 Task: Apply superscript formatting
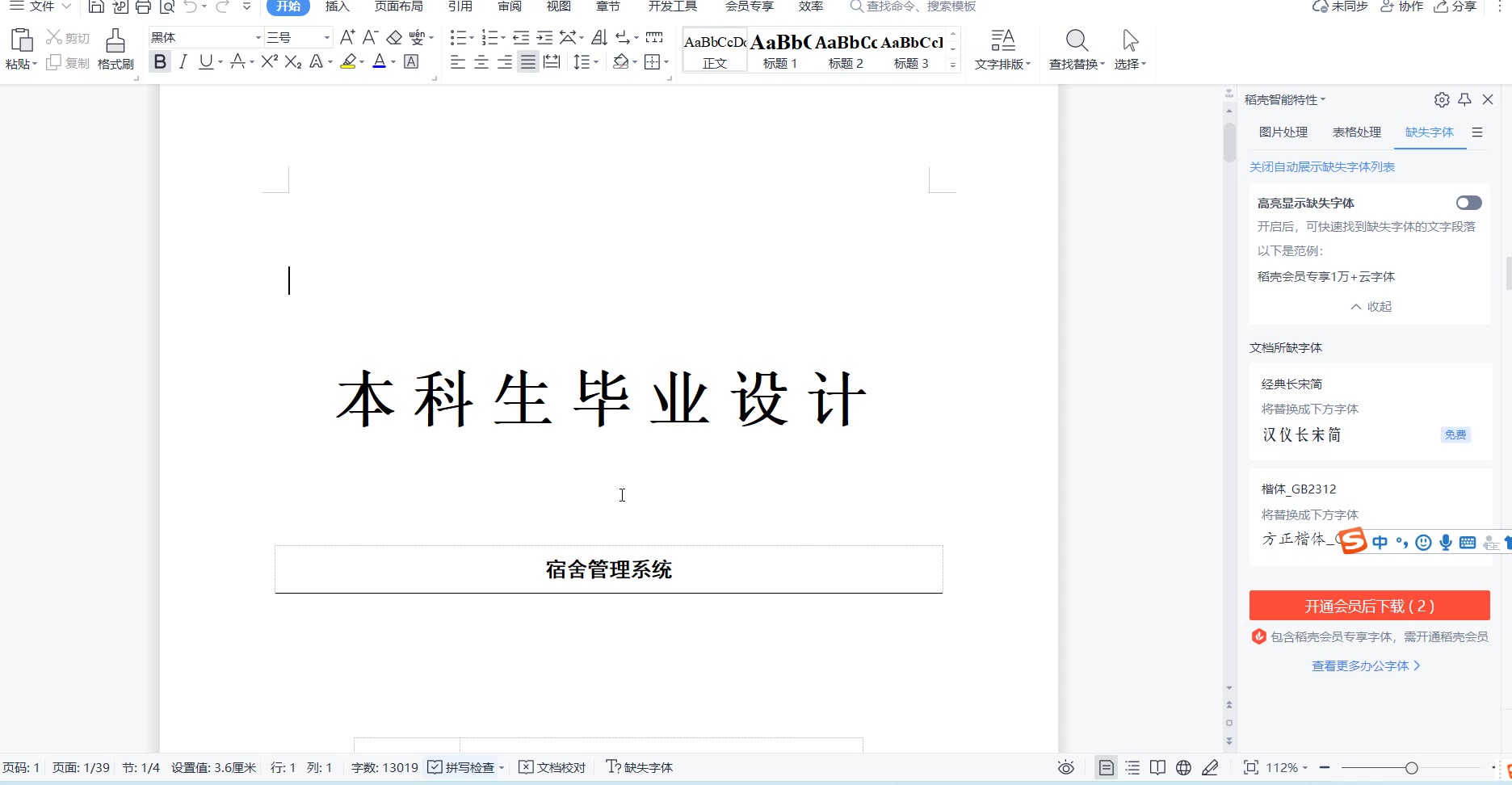269,61
